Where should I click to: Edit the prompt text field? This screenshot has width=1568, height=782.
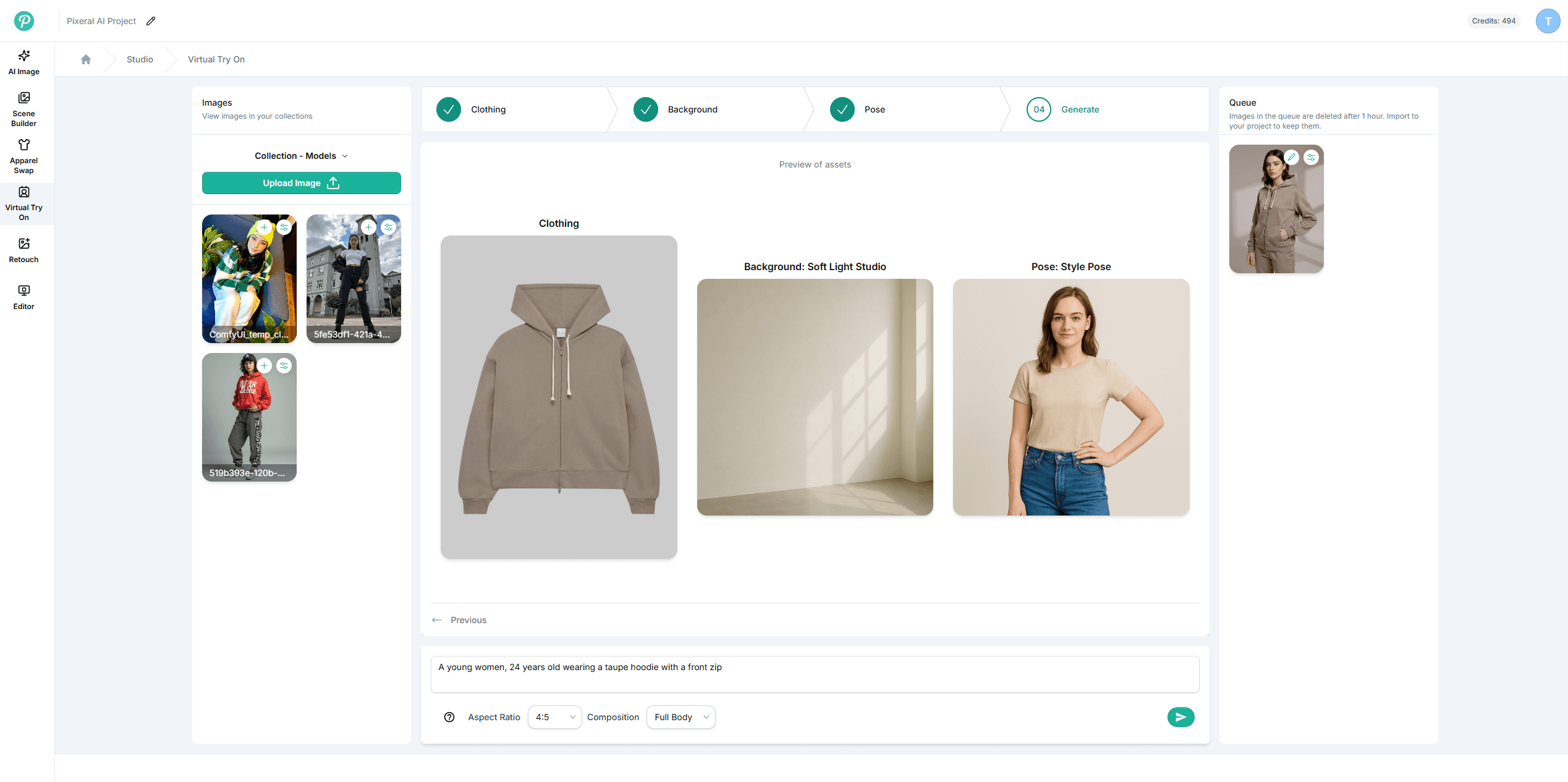[815, 674]
